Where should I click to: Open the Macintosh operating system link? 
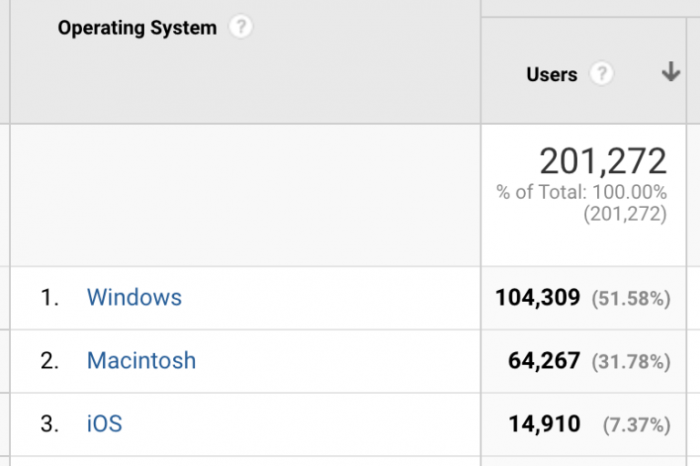[142, 361]
